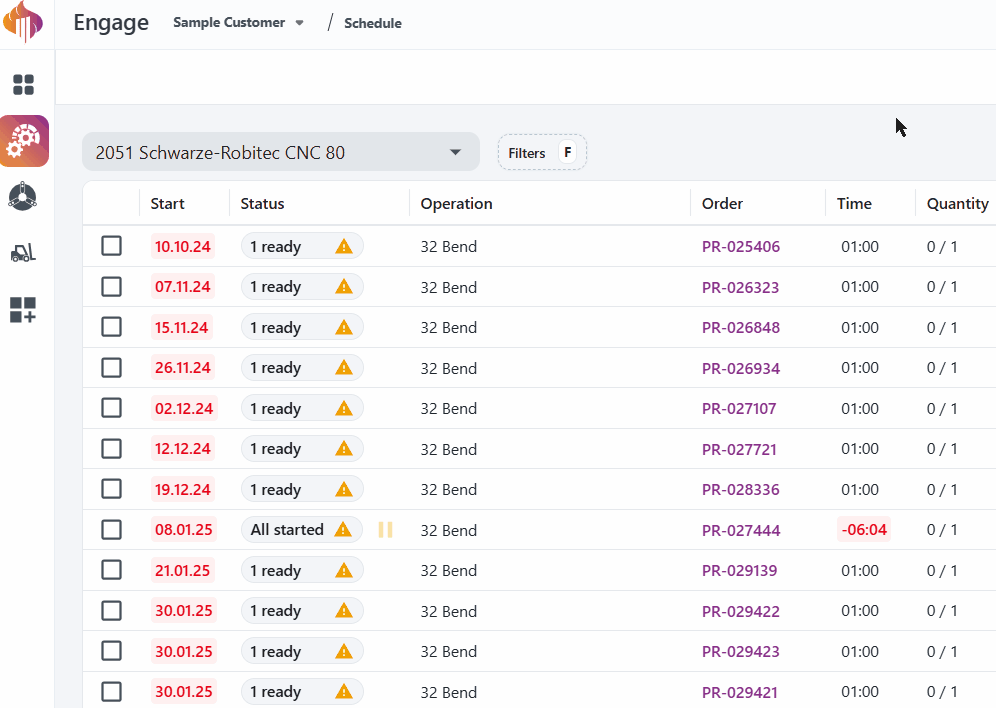Click the Engage flame logo

[24, 21]
